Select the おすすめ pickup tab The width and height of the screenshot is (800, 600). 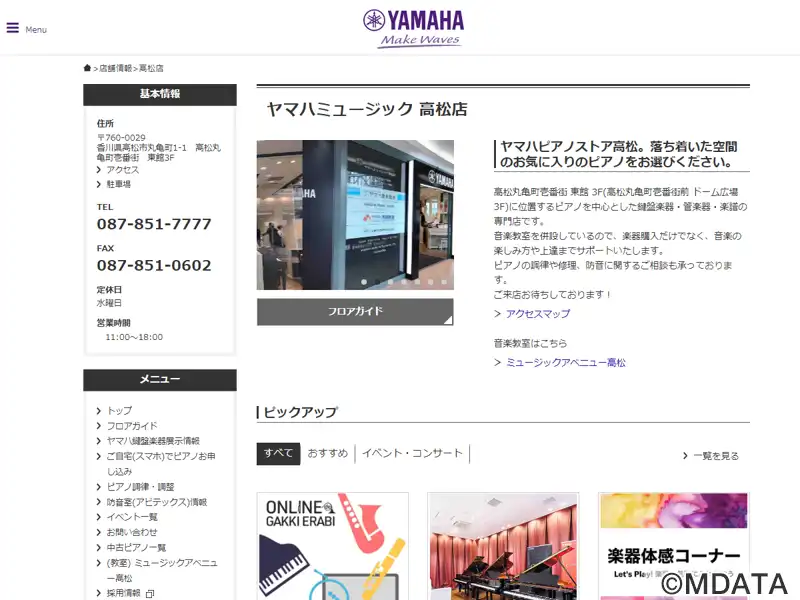[x=328, y=454]
